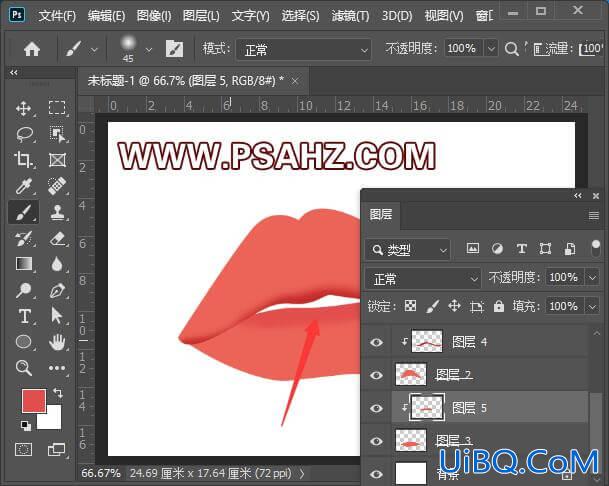Filter layers by pixel layers
This screenshot has height=486, width=609.
point(473,249)
